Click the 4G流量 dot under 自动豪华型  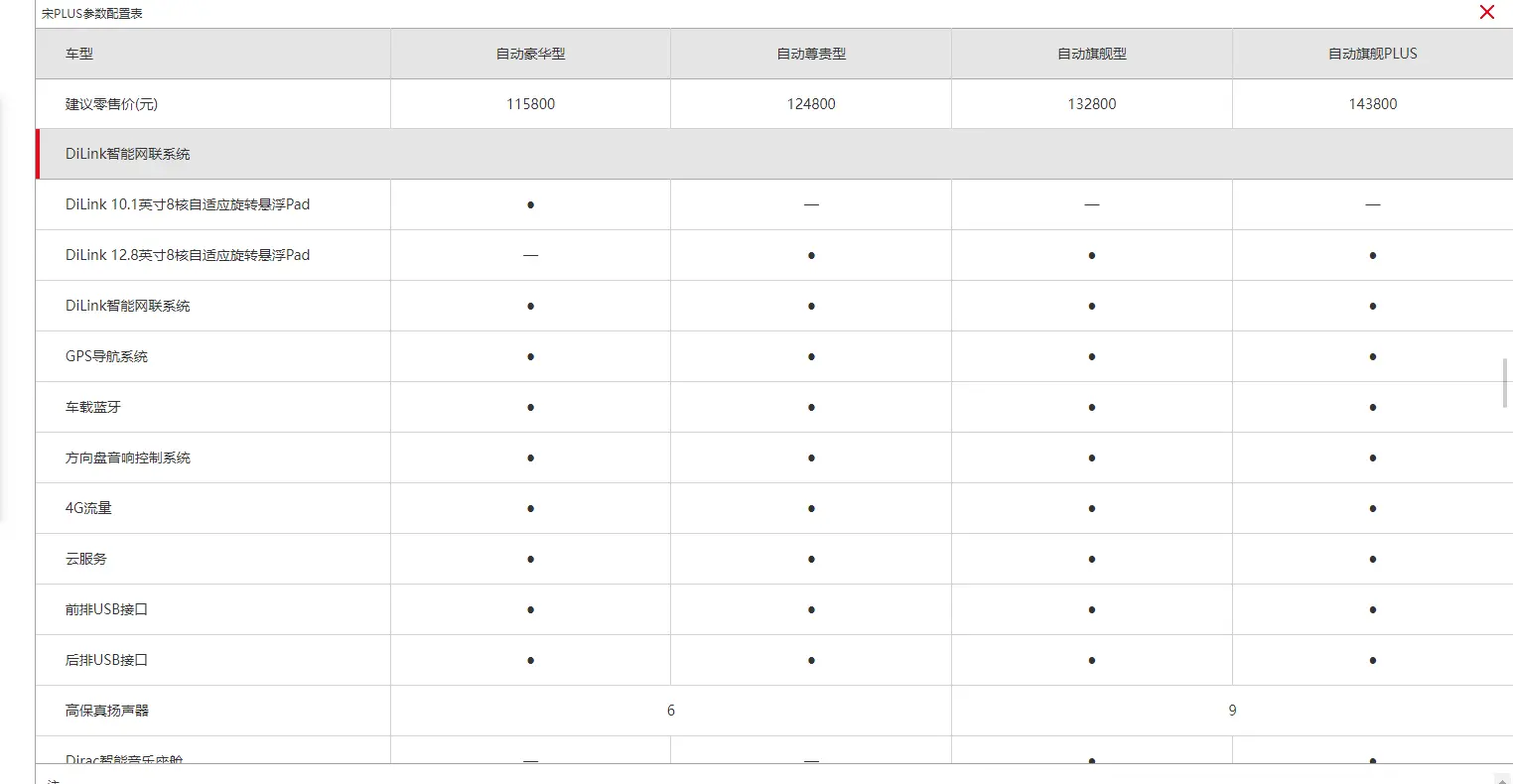pos(530,508)
